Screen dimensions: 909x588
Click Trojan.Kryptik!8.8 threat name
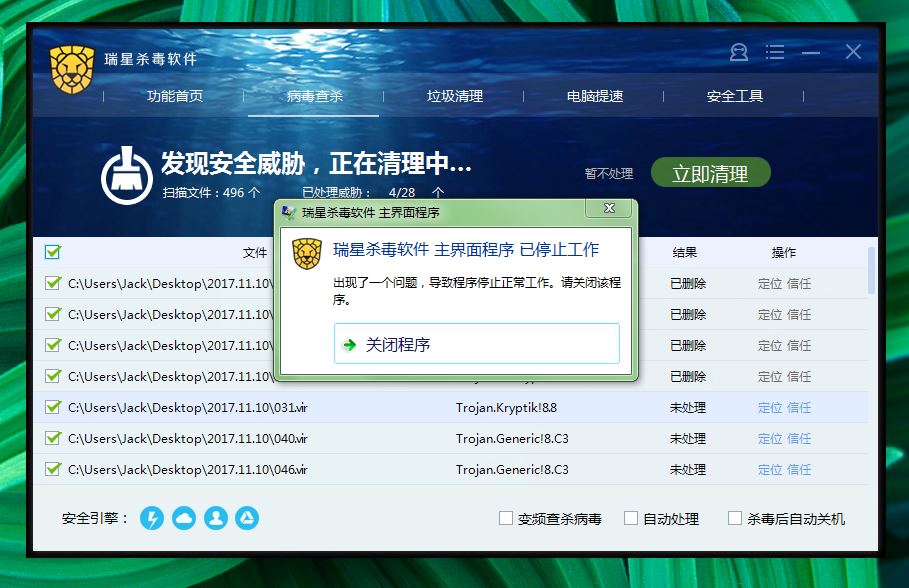pyautogui.click(x=506, y=408)
